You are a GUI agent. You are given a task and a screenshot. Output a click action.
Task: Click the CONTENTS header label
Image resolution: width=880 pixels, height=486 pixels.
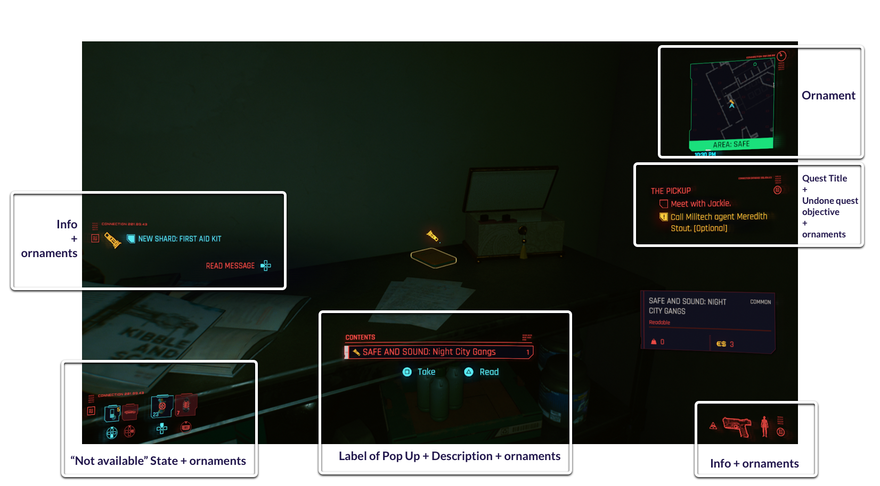point(360,337)
